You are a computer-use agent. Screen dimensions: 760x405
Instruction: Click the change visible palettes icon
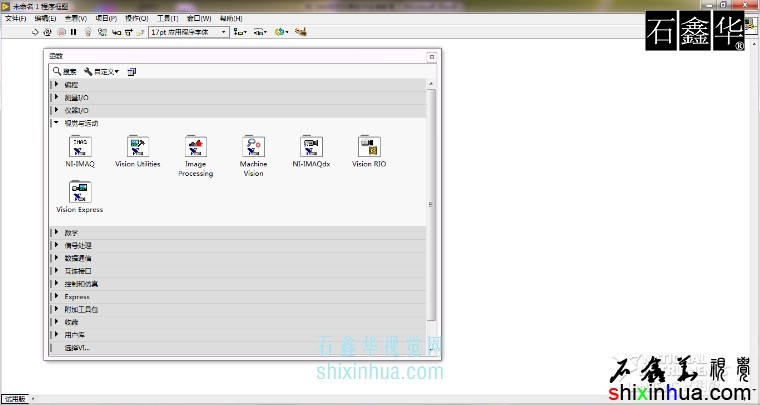point(132,72)
